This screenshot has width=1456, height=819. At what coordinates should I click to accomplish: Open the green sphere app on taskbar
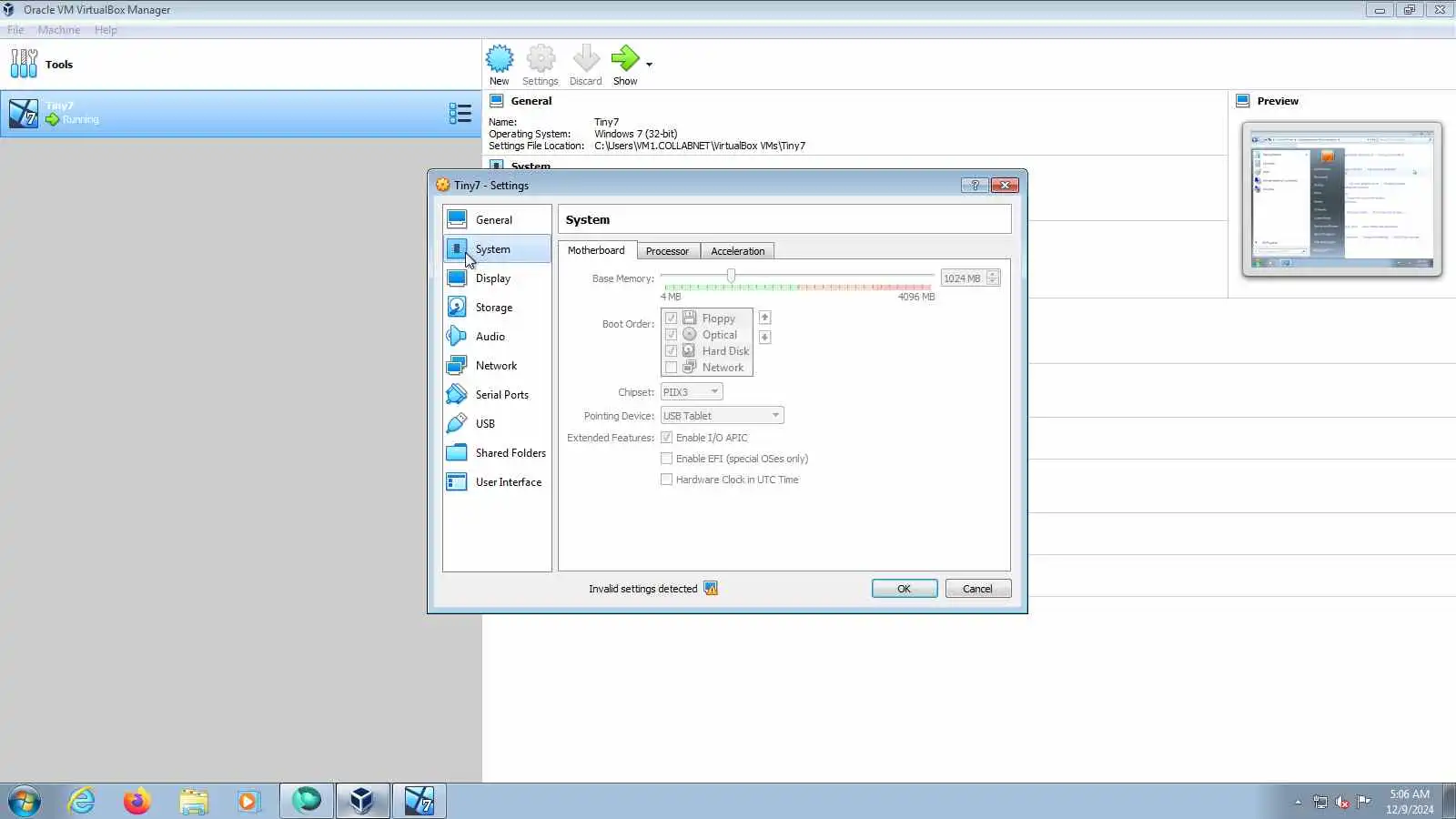(x=307, y=801)
